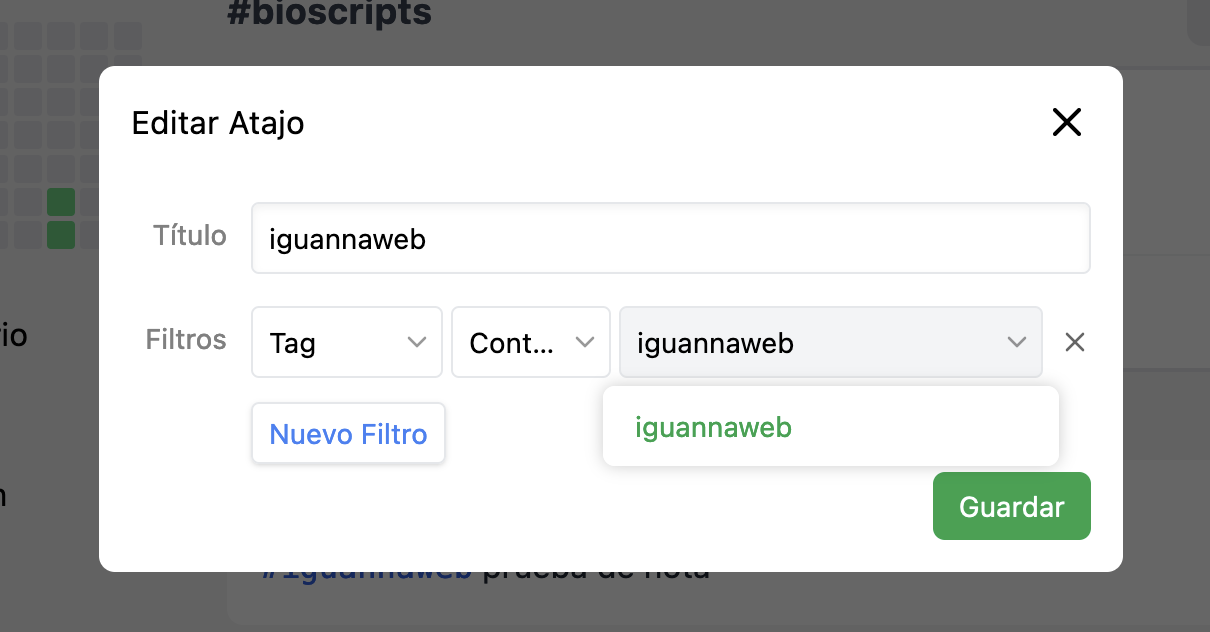Screen dimensions: 1210x632
Task: Open the Tag filter type dropdown
Action: pos(347,342)
